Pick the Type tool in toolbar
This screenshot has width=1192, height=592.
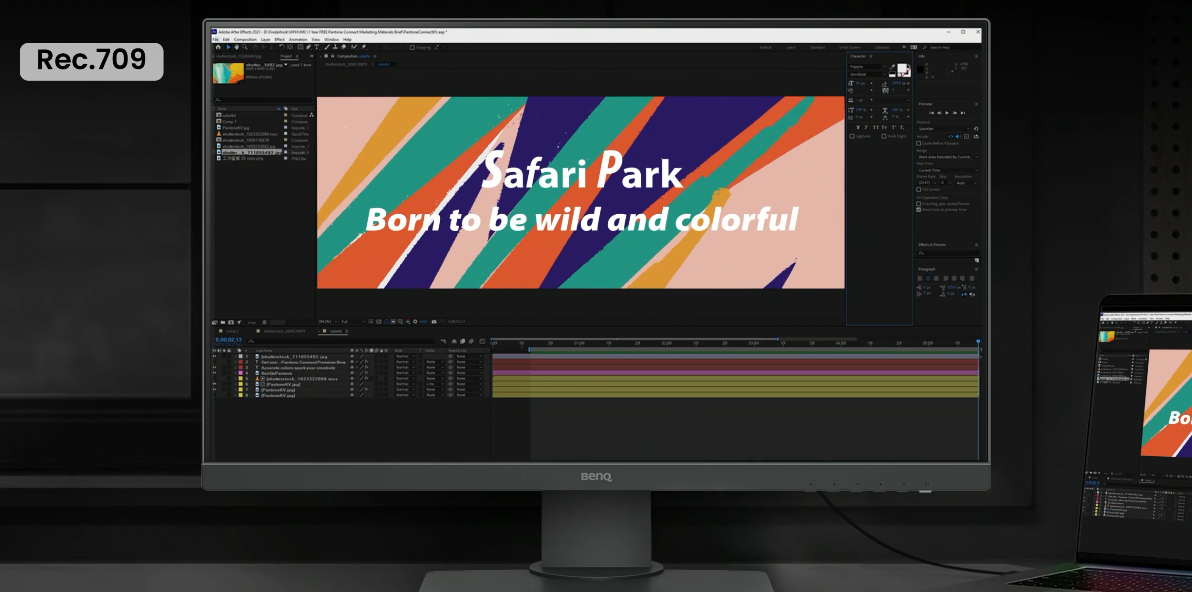point(317,47)
